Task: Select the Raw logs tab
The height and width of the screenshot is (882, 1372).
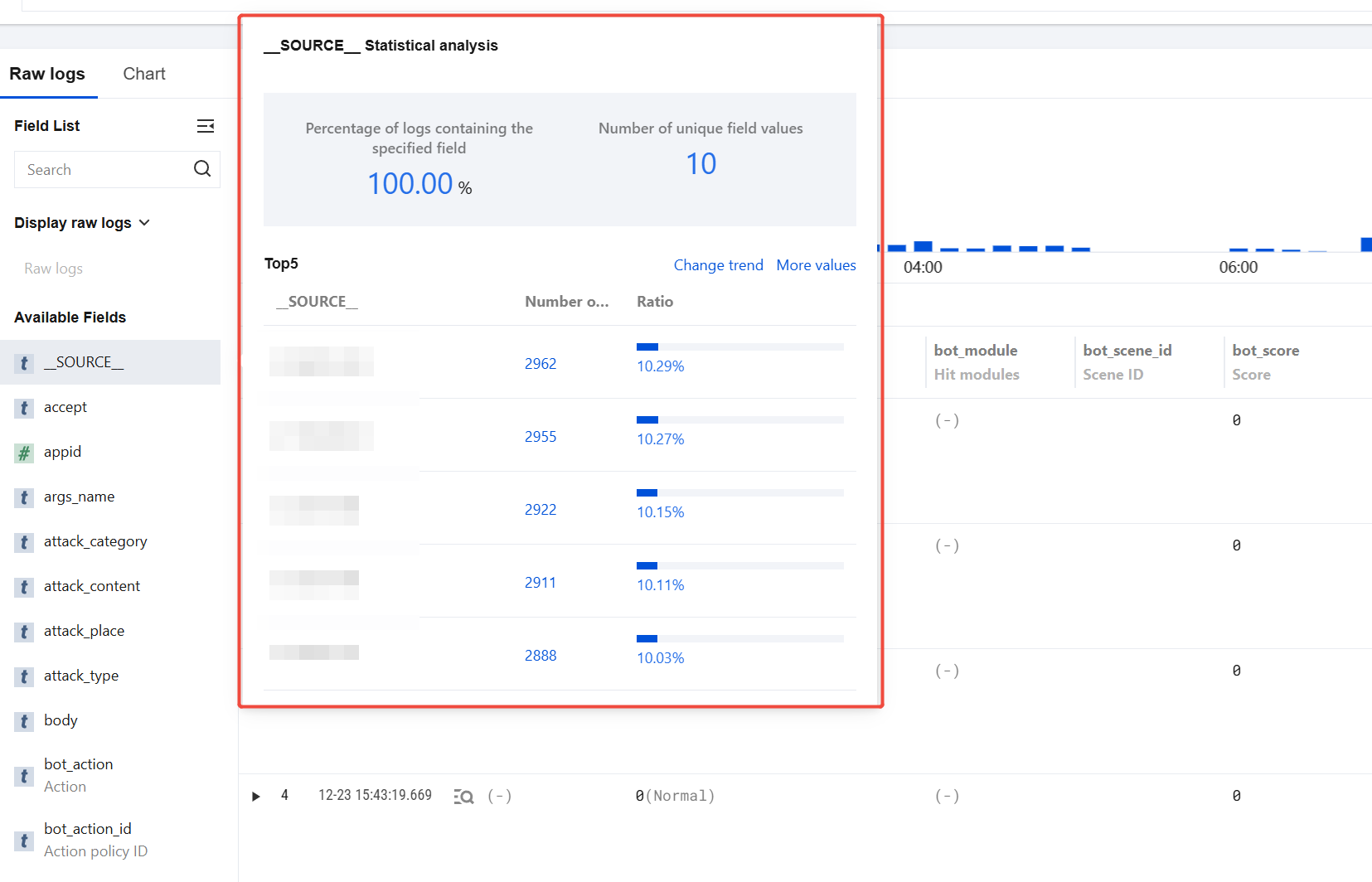Action: [47, 74]
